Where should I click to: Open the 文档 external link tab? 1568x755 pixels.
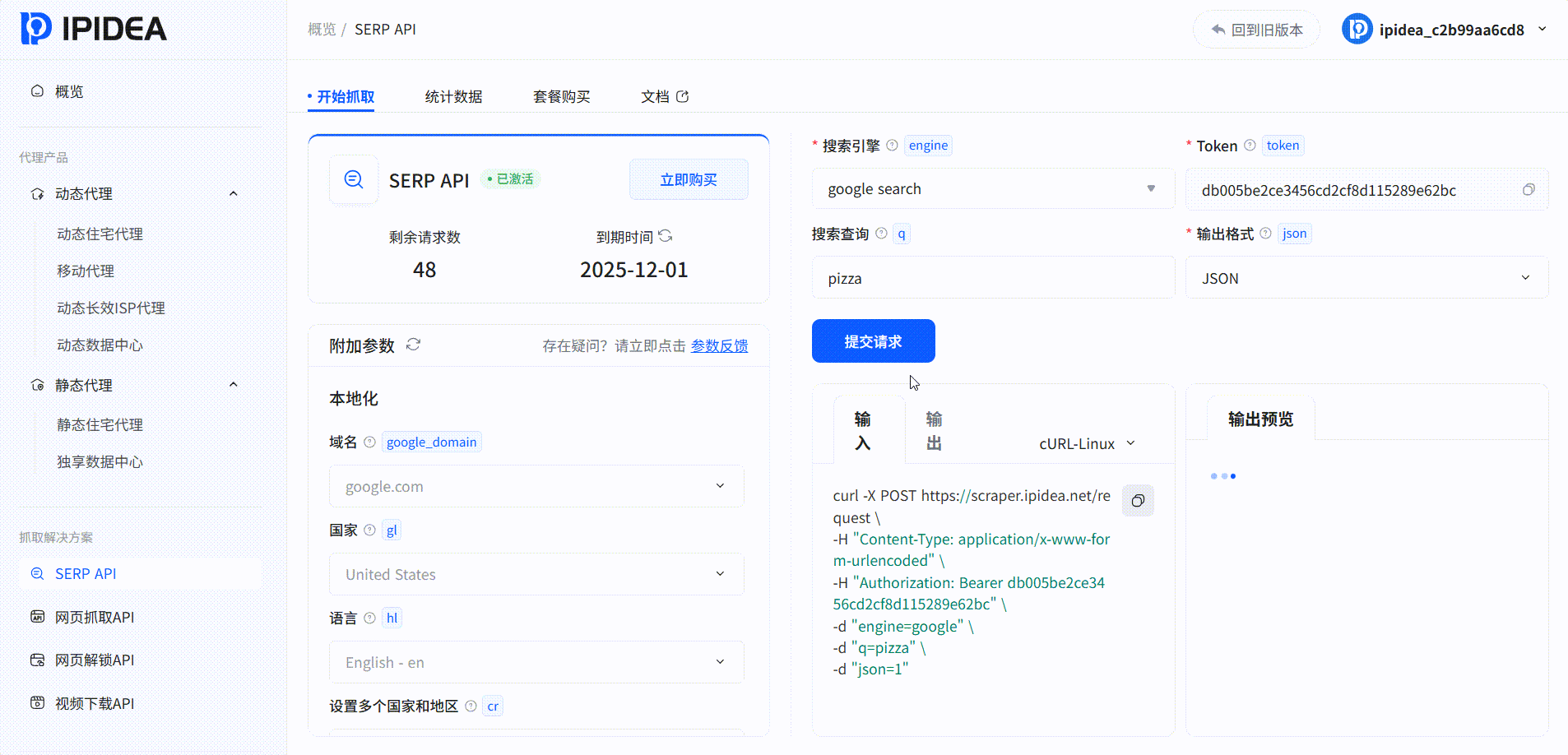[x=665, y=97]
